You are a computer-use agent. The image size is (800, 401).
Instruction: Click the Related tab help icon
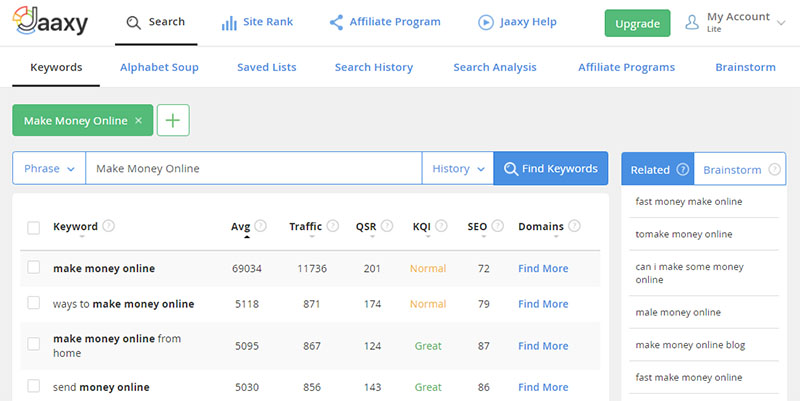[683, 169]
